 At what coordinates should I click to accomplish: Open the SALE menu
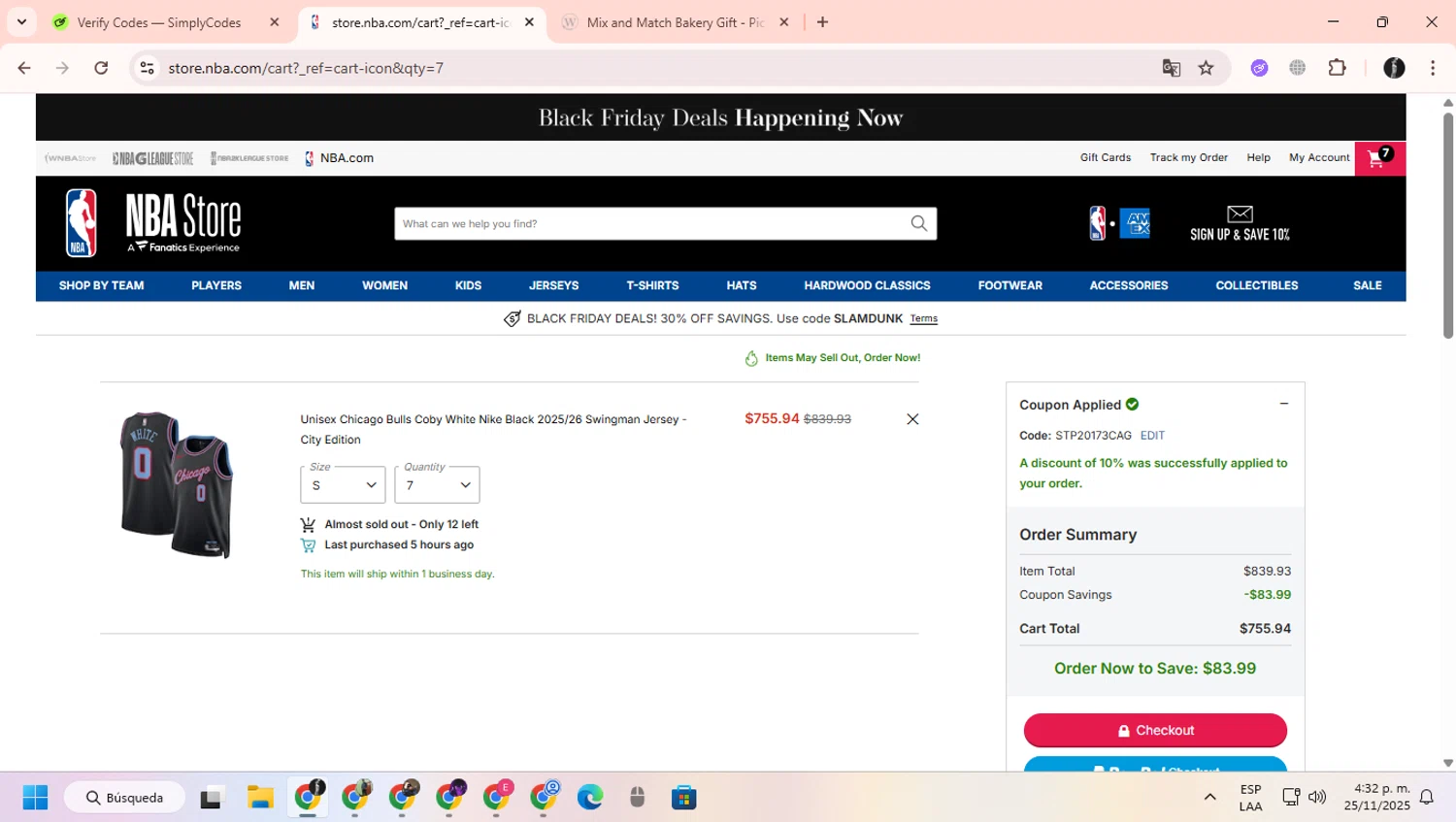(x=1367, y=285)
